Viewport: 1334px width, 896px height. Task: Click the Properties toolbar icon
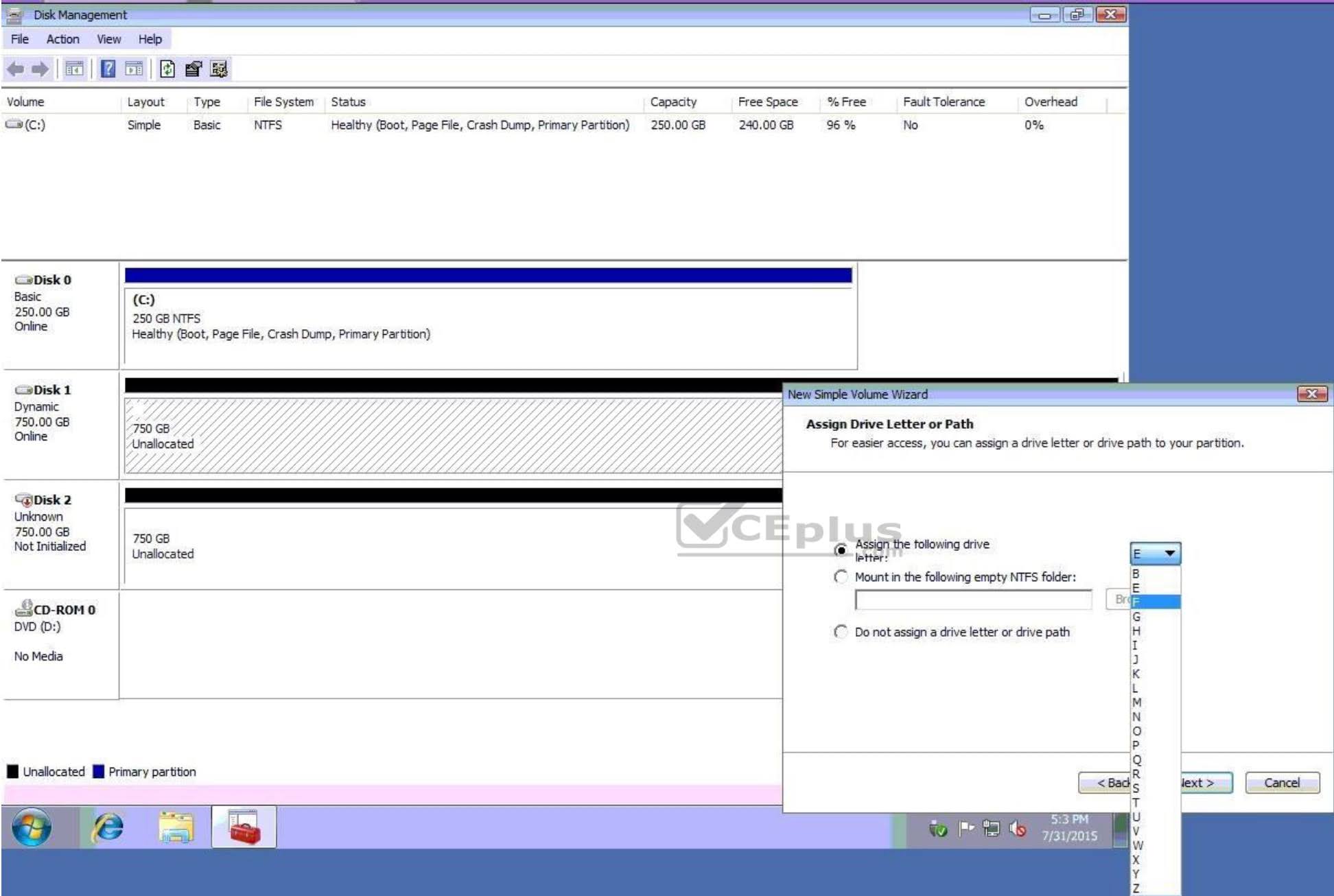[194, 69]
